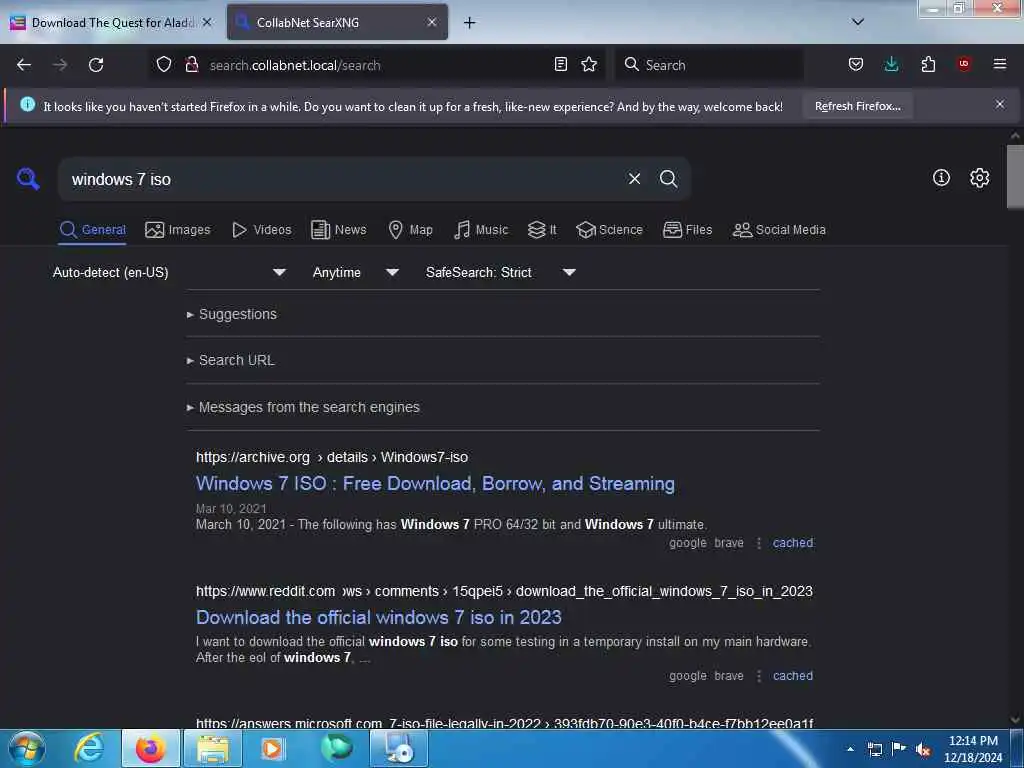Click the www.reddit.com result URL
This screenshot has width=1024, height=768.
504,592
